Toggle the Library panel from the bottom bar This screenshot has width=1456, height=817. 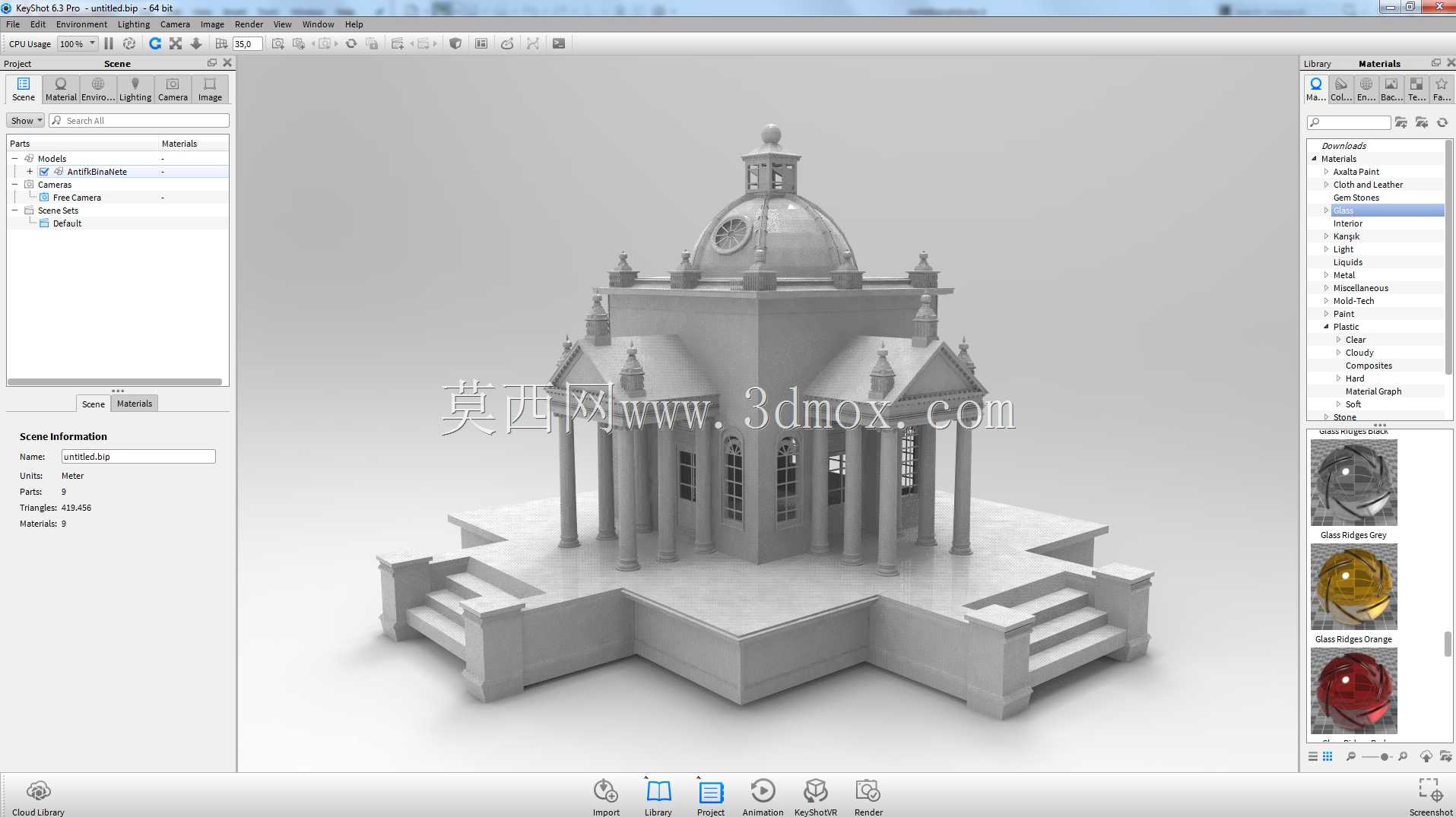coord(658,797)
